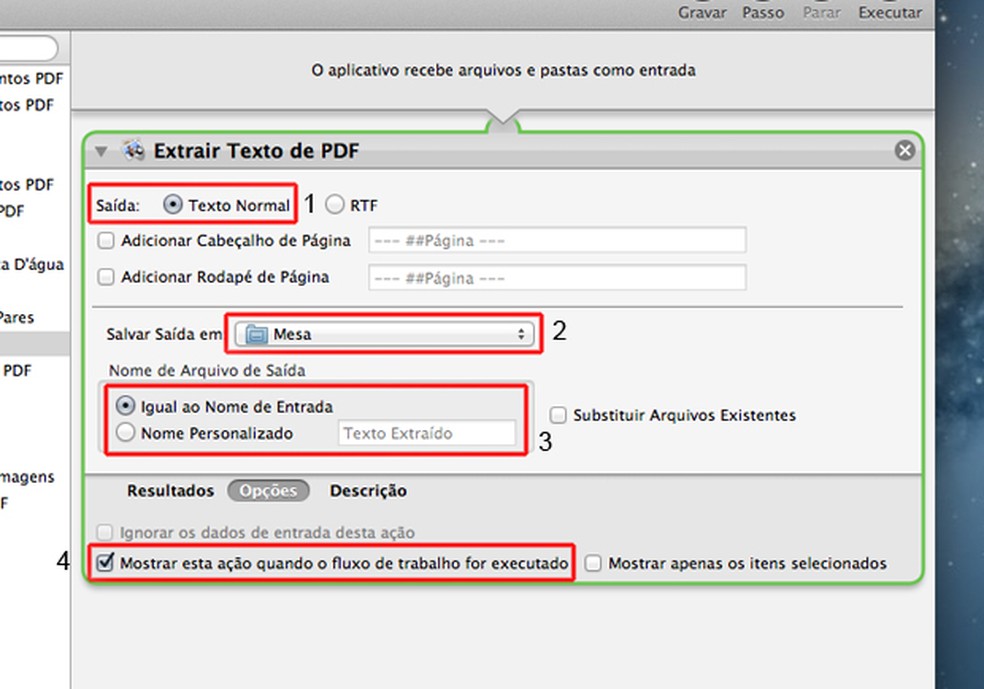Image resolution: width=984 pixels, height=689 pixels.
Task: Open the Descrição tab
Action: 368,491
